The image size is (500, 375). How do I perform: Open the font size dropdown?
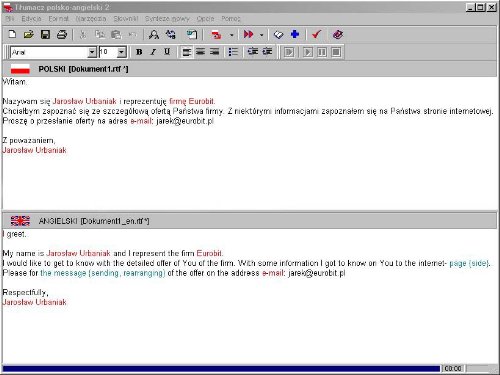coord(122,52)
